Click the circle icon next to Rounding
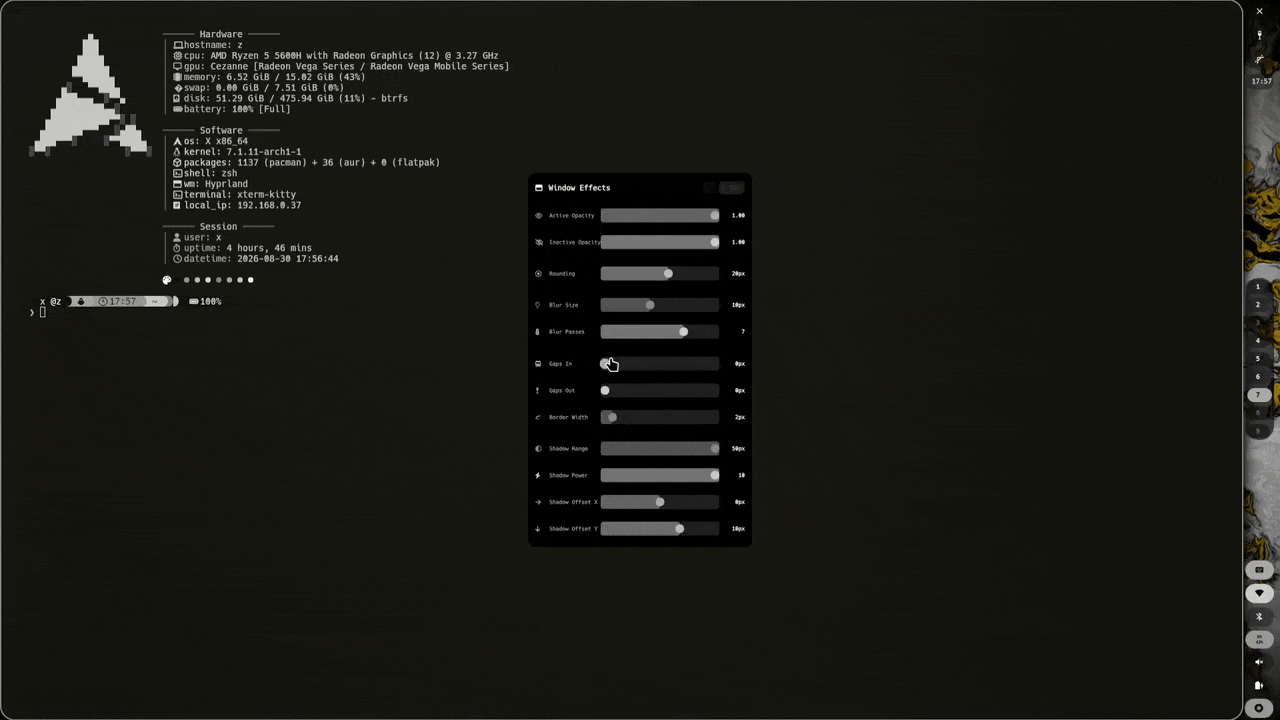Image resolution: width=1280 pixels, height=720 pixels. pyautogui.click(x=539, y=273)
